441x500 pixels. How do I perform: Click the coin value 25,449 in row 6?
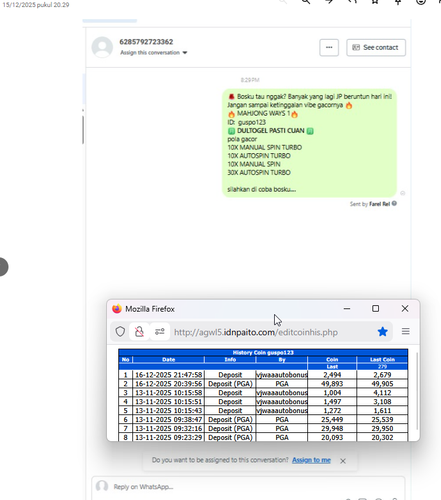332,420
